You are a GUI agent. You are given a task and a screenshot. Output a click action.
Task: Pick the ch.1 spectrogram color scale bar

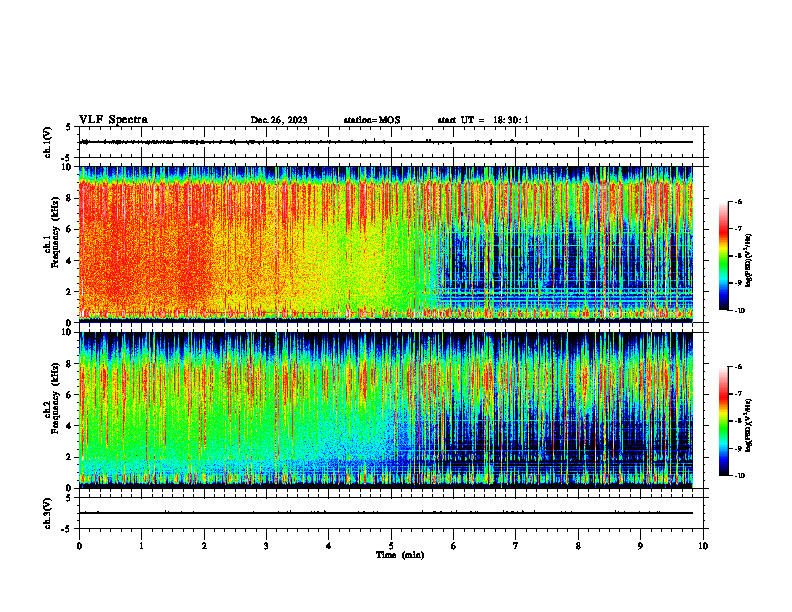724,256
